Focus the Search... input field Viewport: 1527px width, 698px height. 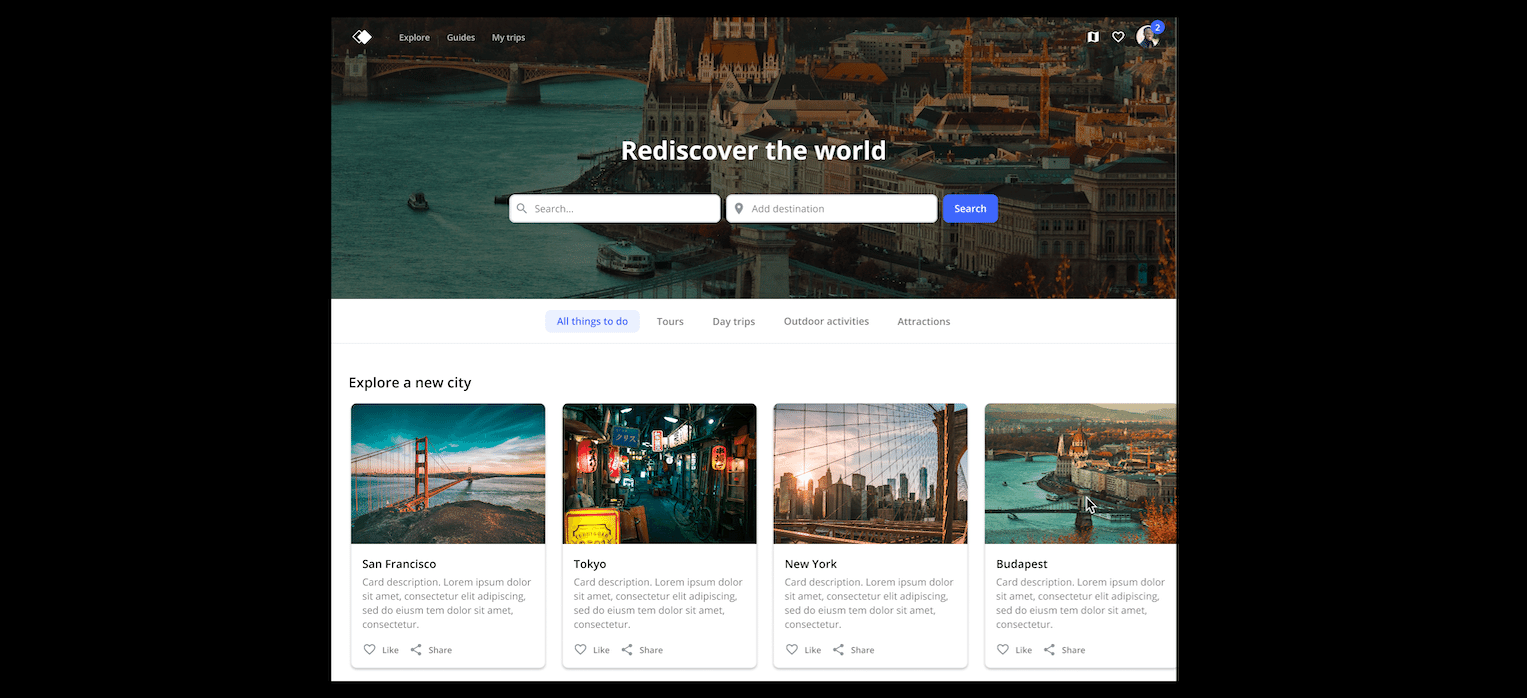615,209
